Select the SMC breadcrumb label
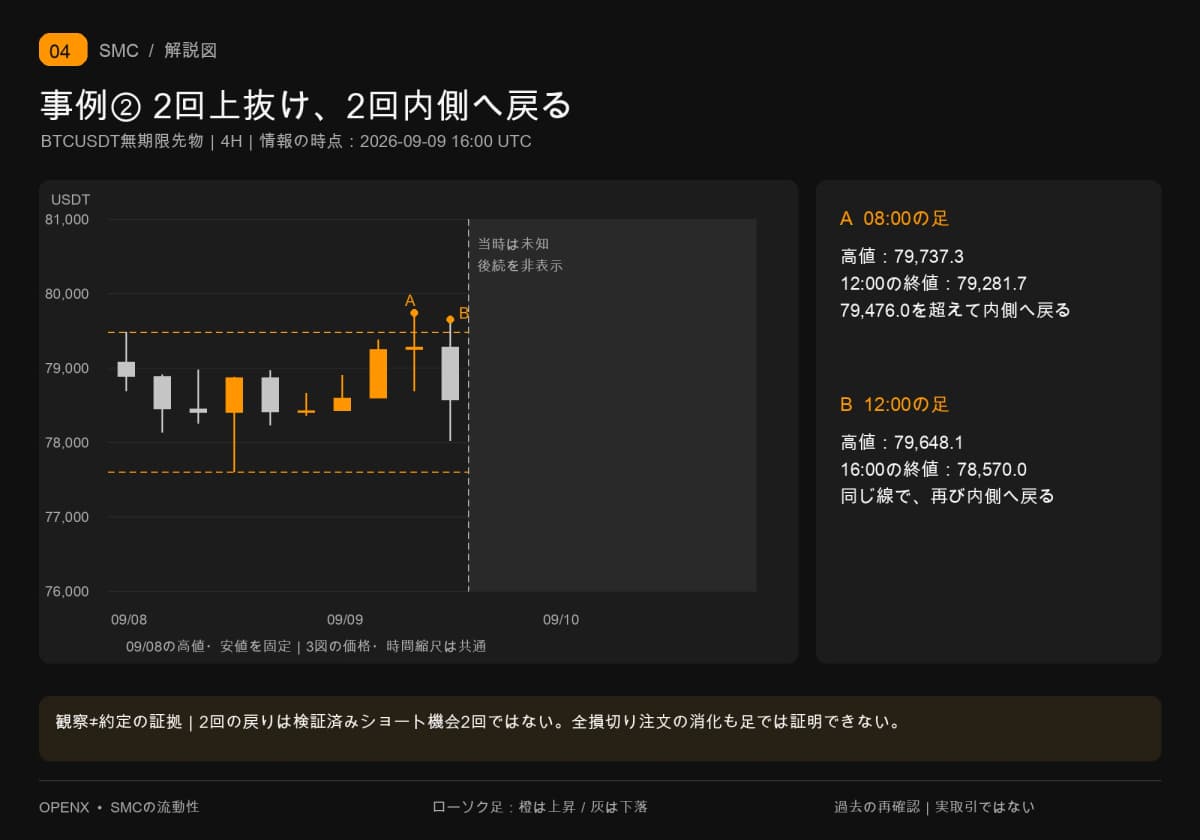 tap(119, 51)
